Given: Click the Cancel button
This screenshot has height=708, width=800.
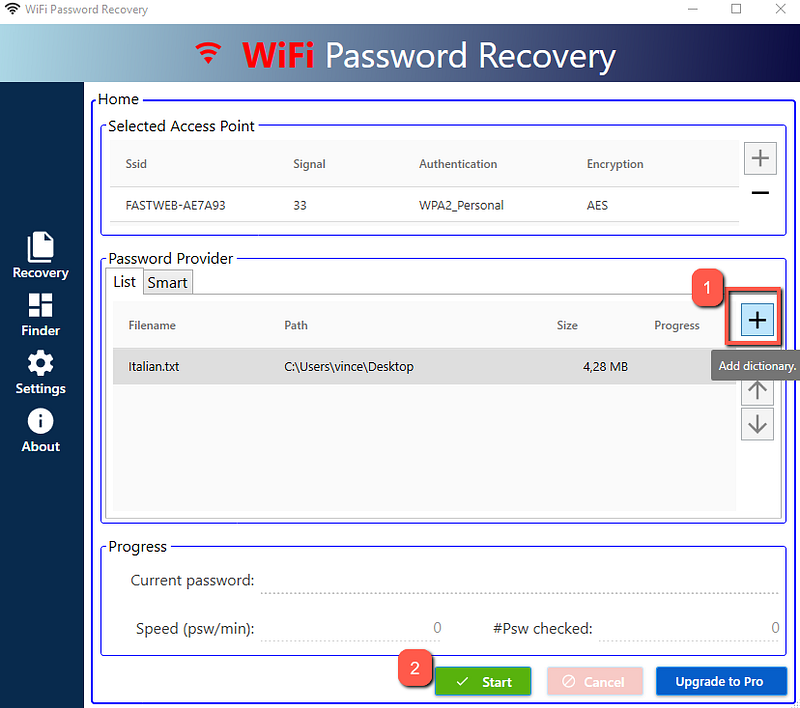Looking at the screenshot, I should pos(594,681).
